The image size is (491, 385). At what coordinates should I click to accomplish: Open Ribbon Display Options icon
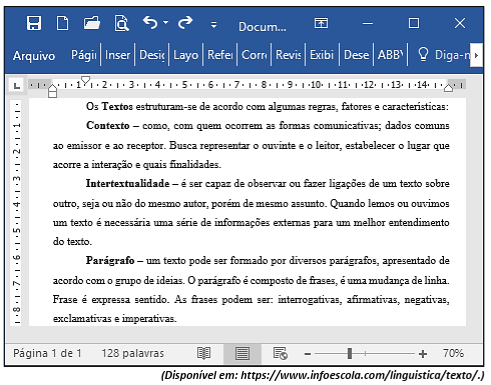point(321,23)
